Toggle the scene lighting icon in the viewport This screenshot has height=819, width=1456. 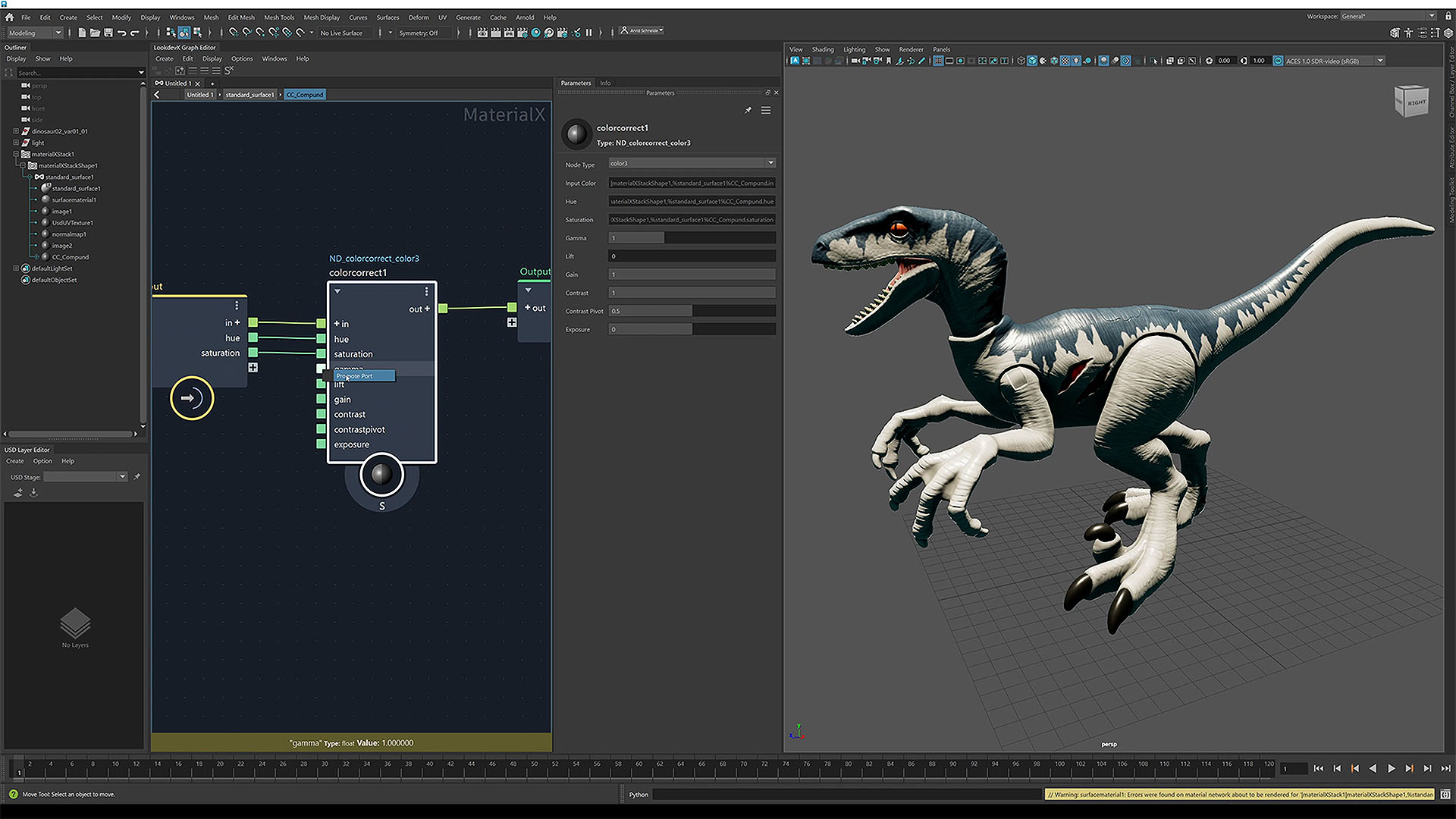1076,61
